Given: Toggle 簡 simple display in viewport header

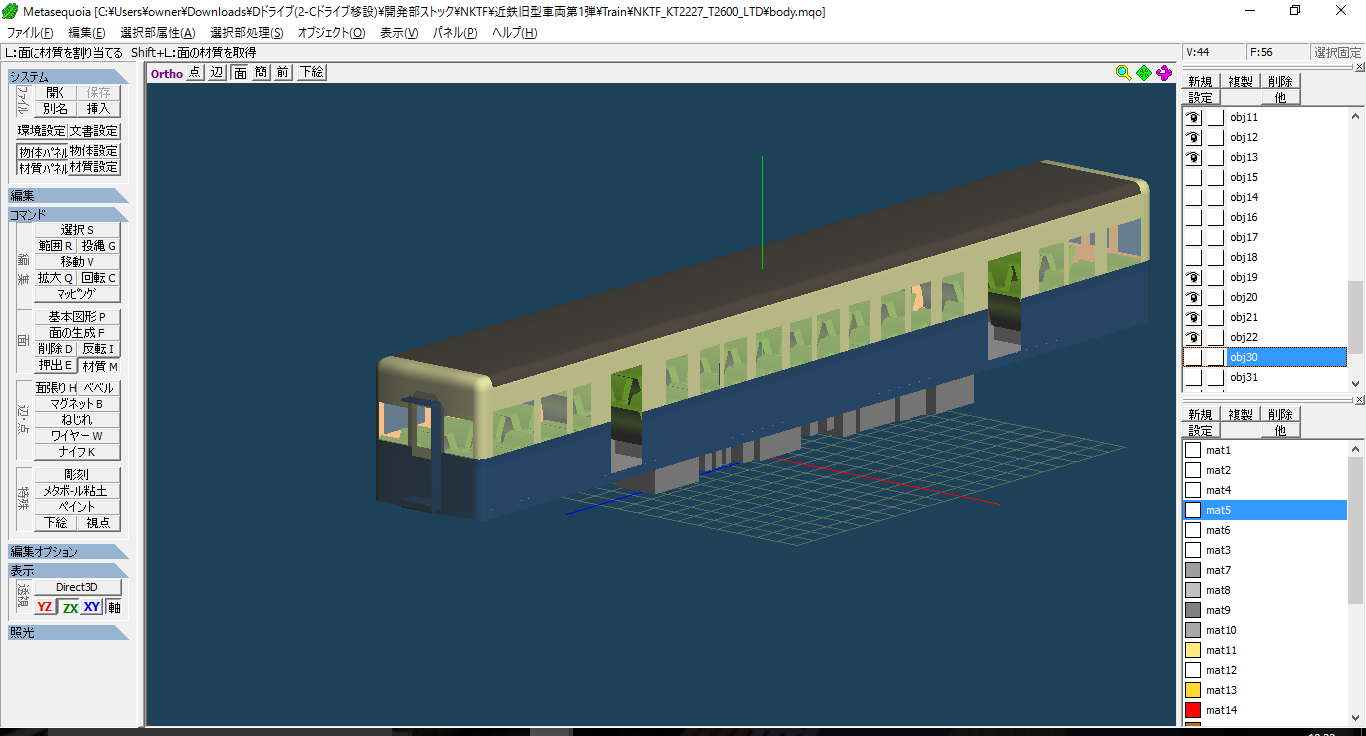Looking at the screenshot, I should 261,72.
